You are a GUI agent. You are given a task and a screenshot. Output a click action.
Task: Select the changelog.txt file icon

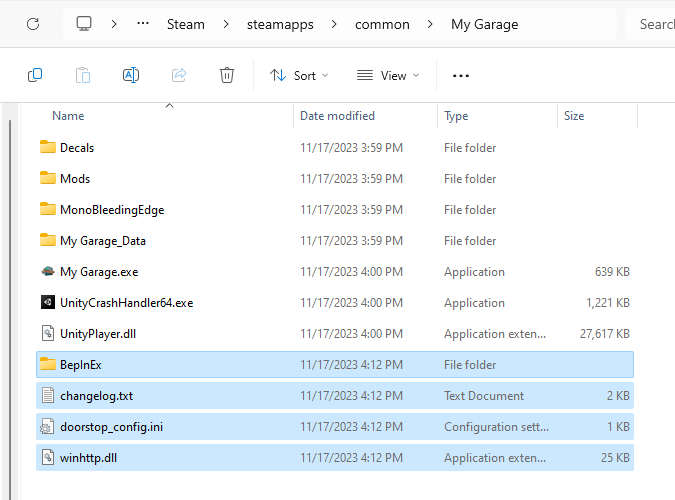[x=48, y=395]
